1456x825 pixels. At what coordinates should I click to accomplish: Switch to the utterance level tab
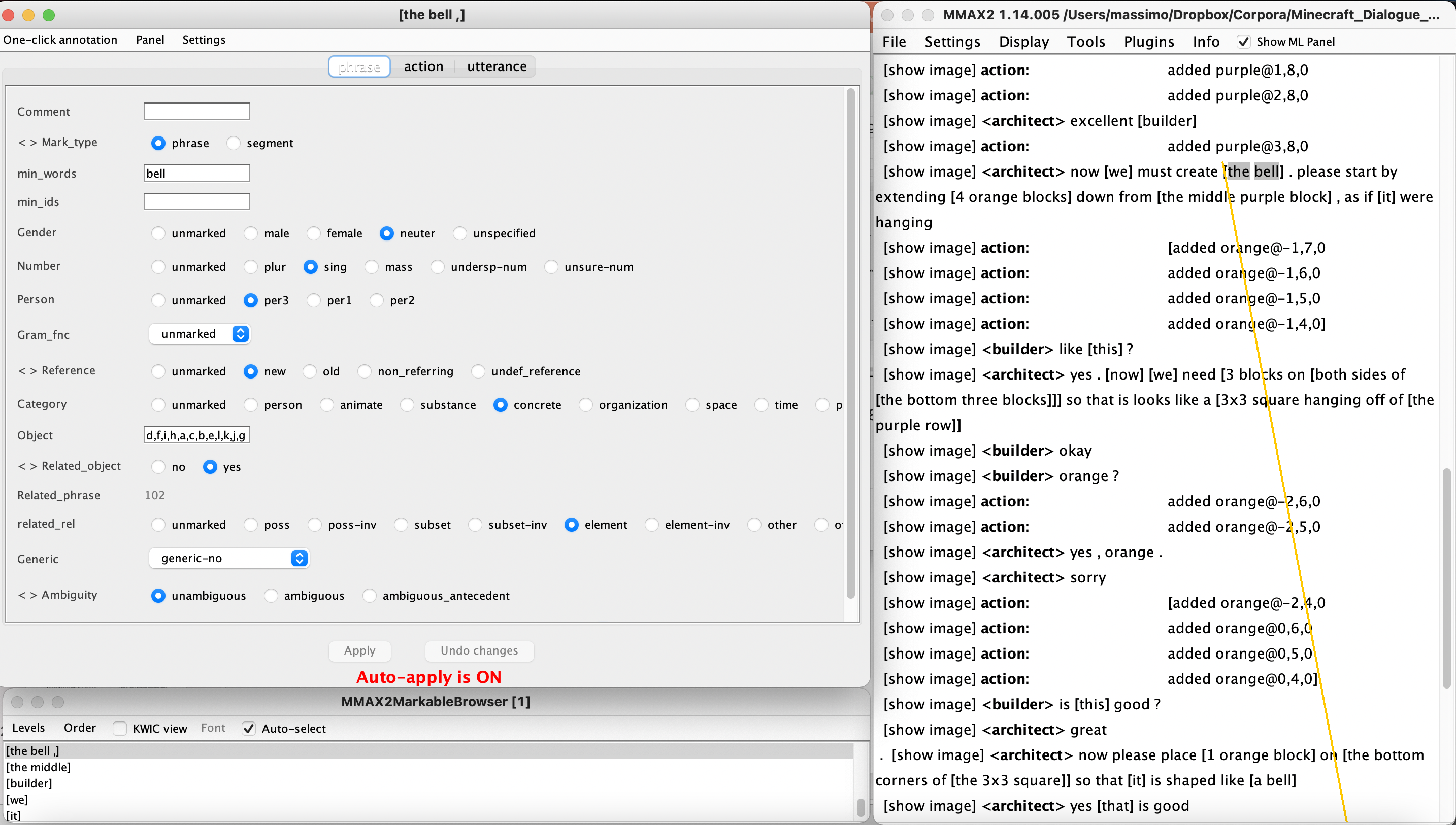[x=496, y=66]
